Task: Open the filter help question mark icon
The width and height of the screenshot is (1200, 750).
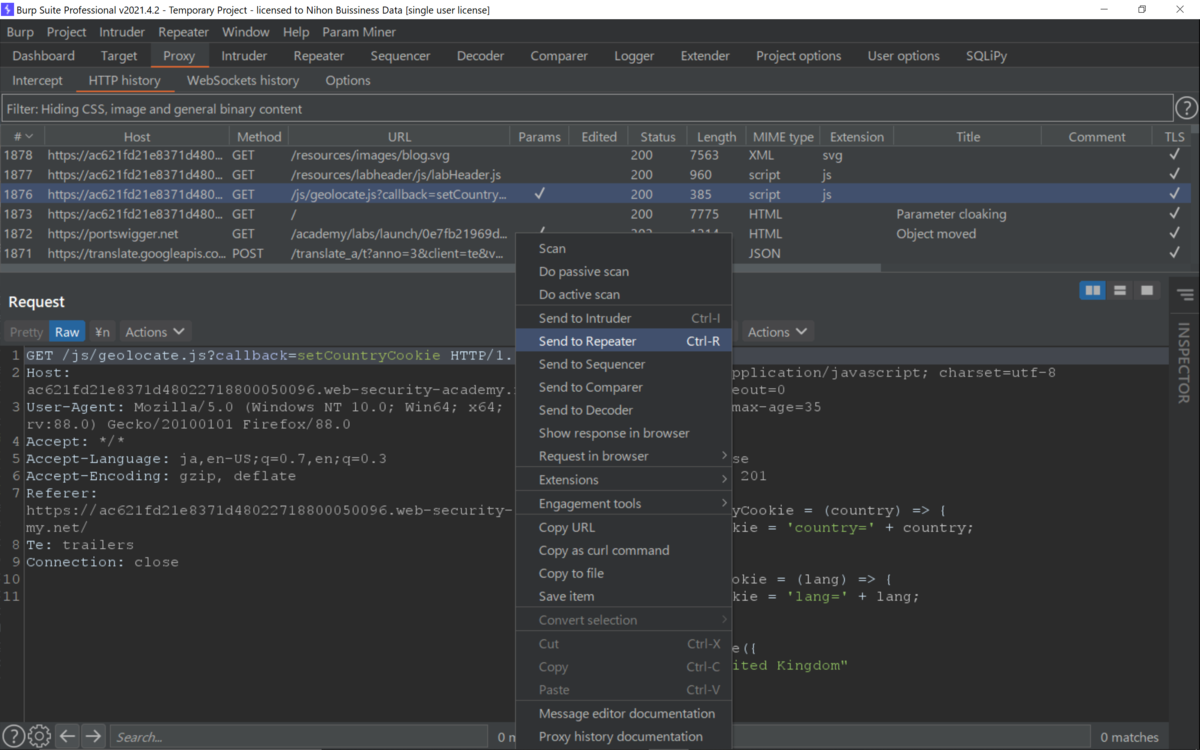Action: click(1186, 108)
